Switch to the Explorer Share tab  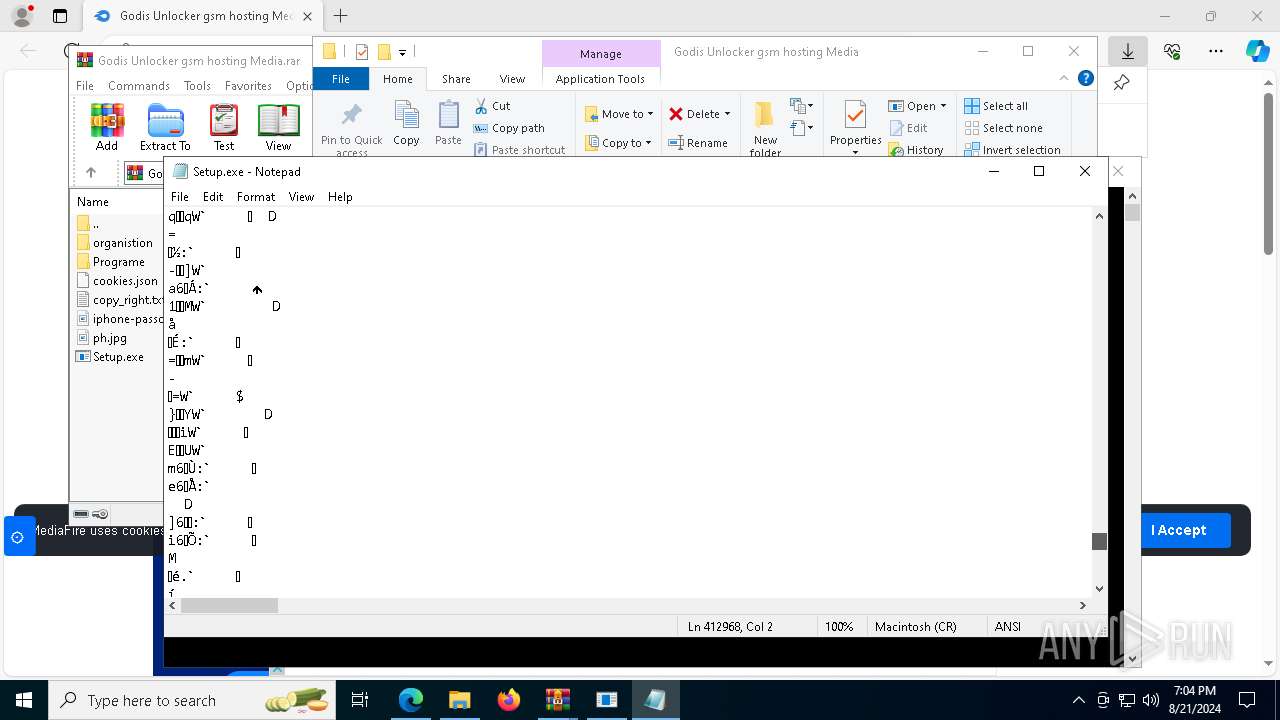tap(456, 79)
